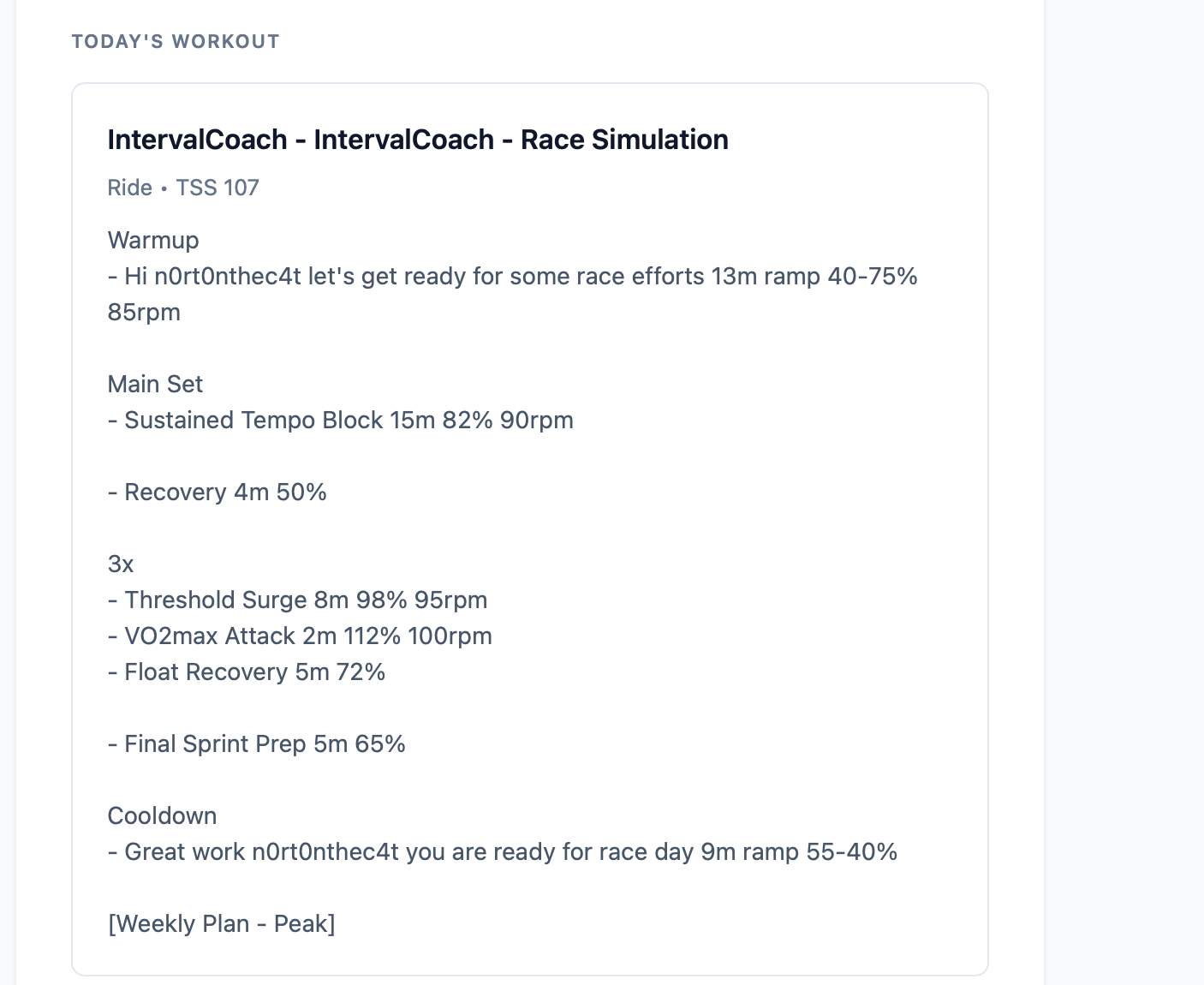Open the IntervalCoach Race Simulation workout title

(x=418, y=140)
